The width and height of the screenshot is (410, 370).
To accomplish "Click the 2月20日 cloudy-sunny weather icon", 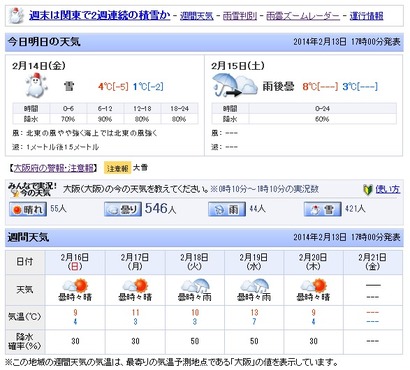I will pos(313,286).
